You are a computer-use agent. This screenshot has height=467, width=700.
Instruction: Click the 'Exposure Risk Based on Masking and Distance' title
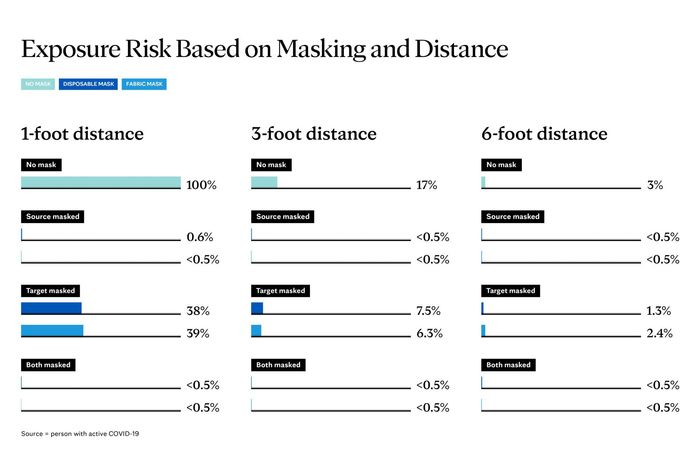[x=264, y=48]
